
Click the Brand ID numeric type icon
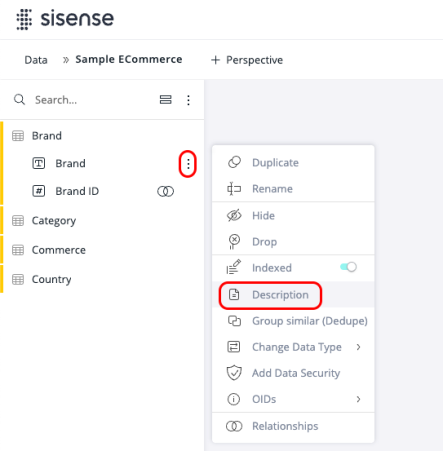click(39, 191)
